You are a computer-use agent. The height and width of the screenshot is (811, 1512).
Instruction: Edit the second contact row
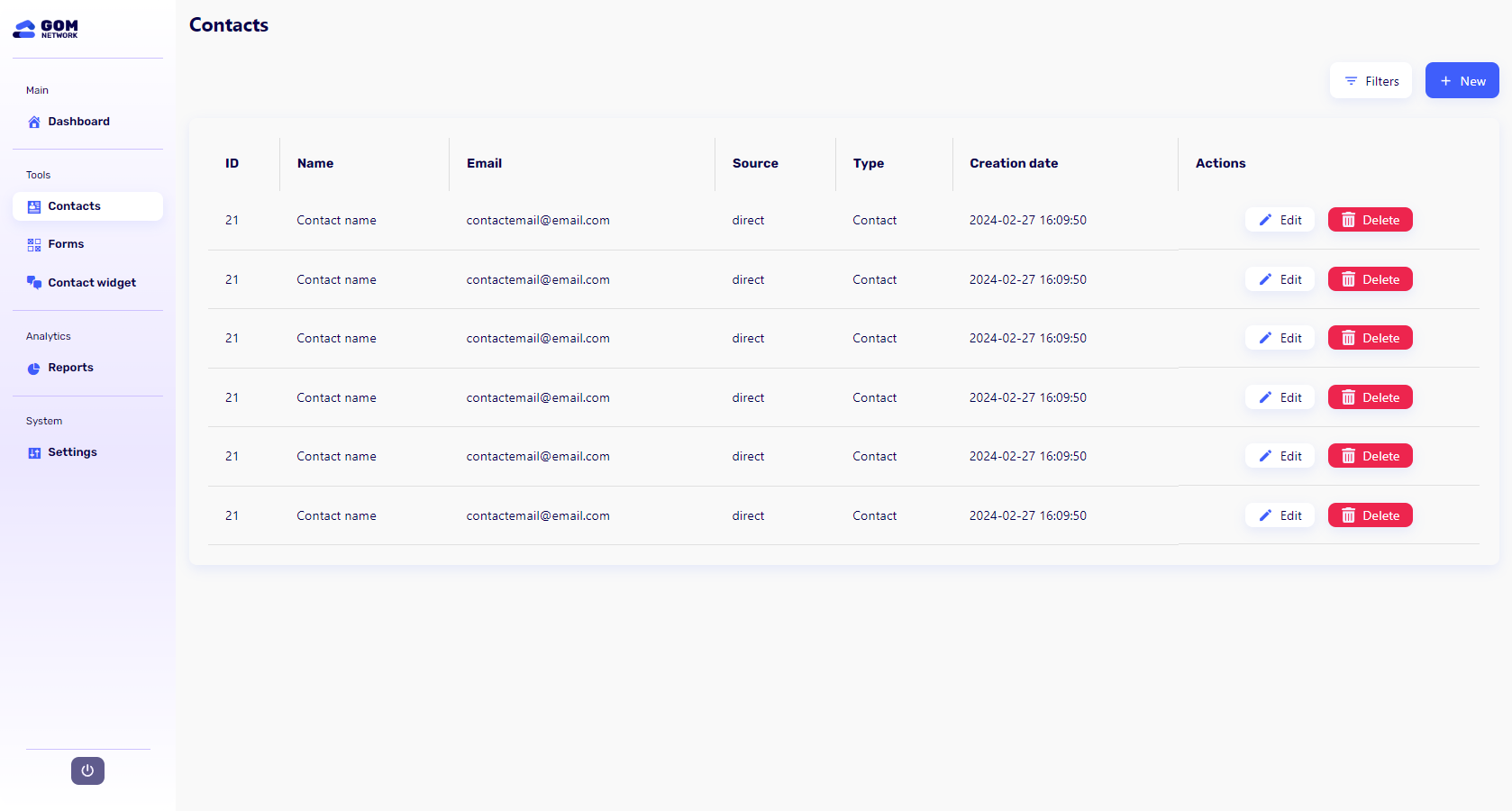[x=1280, y=279]
